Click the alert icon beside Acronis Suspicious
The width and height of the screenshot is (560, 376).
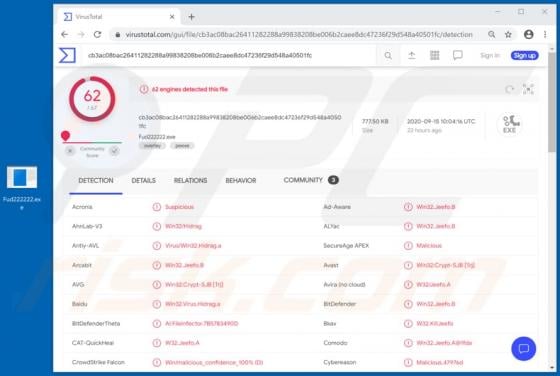(x=156, y=207)
